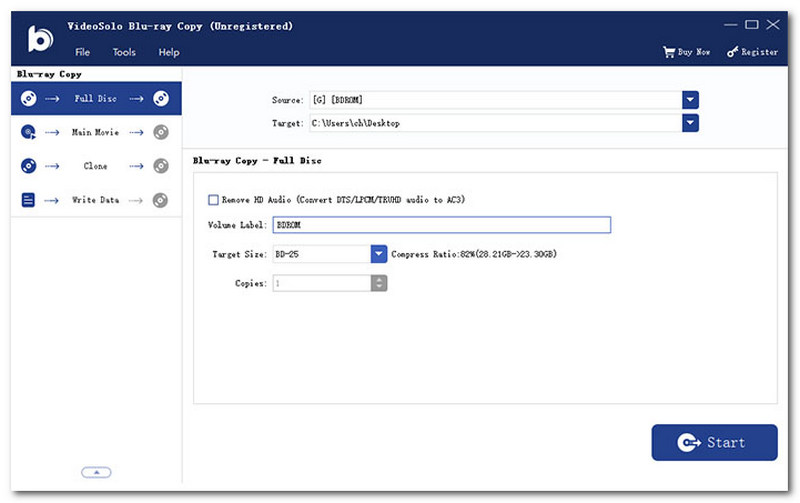This screenshot has height=503, width=800.
Task: Expand the Target path dropdown
Action: [690, 123]
